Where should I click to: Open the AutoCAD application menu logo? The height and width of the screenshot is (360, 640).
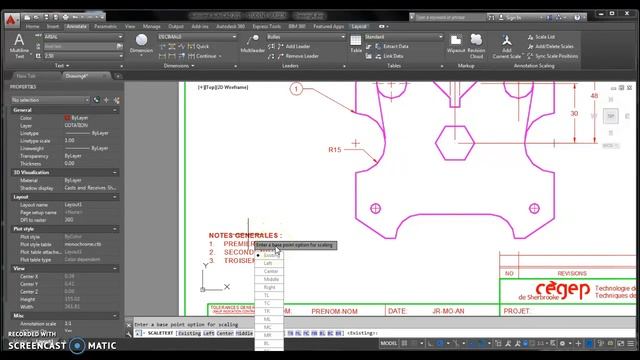(x=11, y=20)
